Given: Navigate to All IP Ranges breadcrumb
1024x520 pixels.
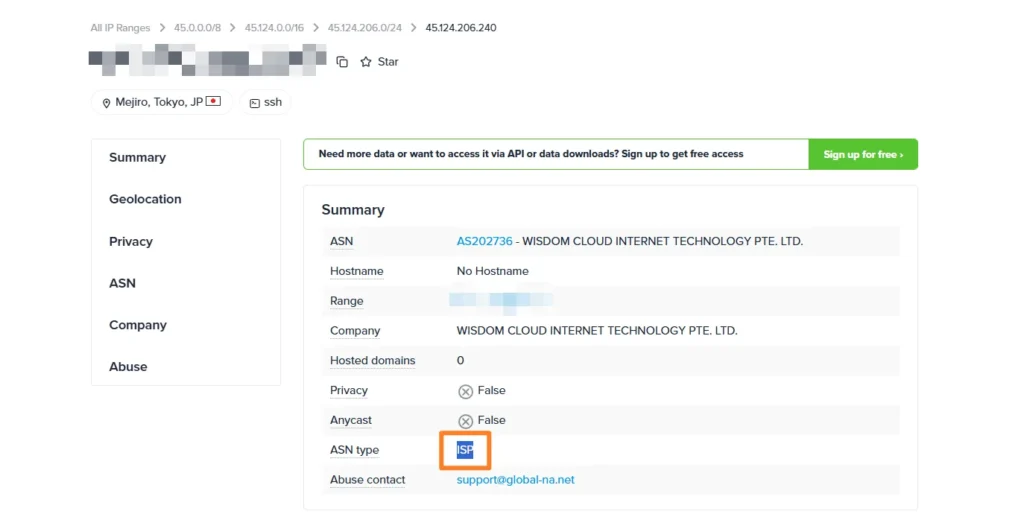Looking at the screenshot, I should 120,28.
